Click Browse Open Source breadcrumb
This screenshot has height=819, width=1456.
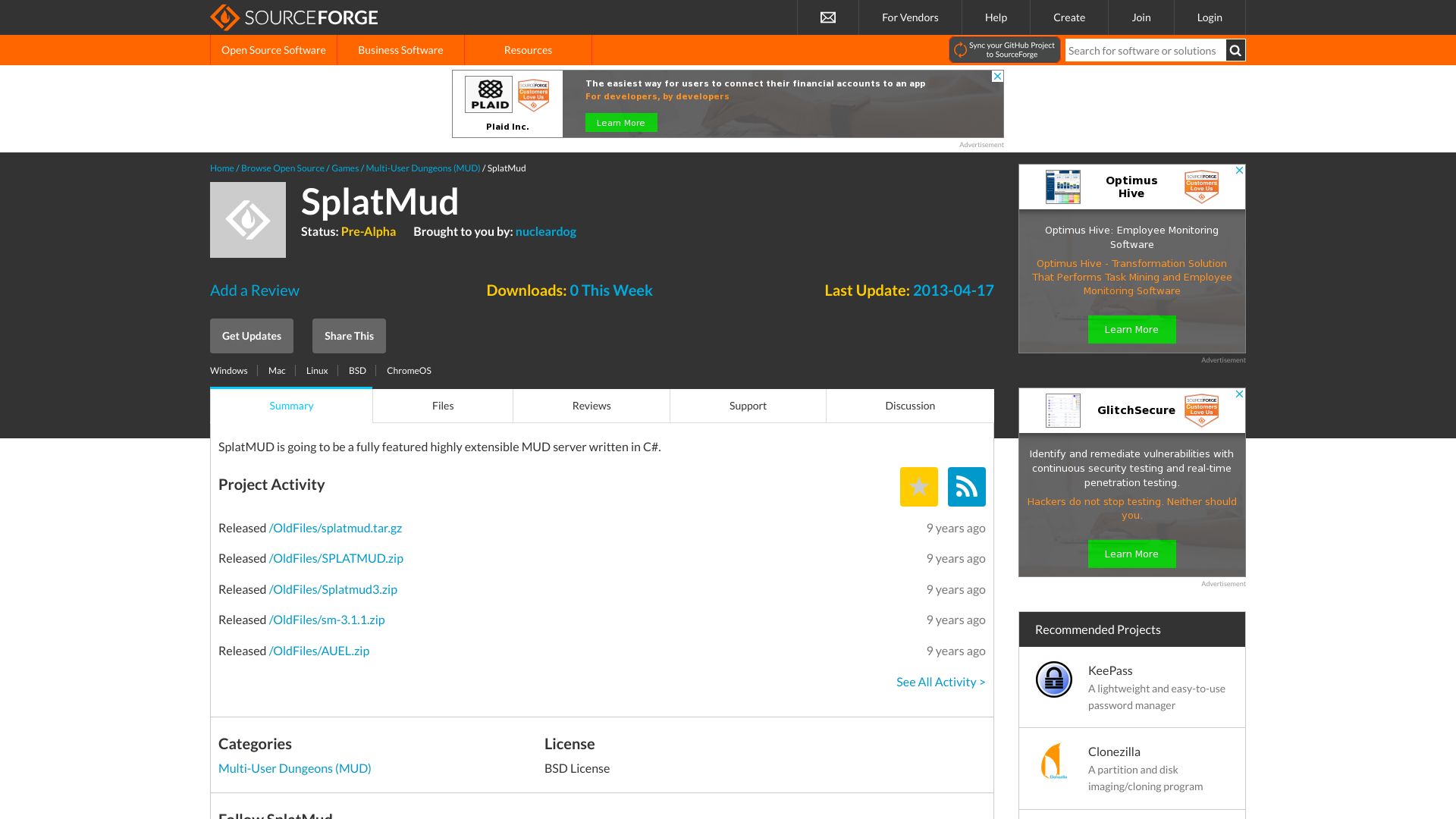[x=283, y=168]
